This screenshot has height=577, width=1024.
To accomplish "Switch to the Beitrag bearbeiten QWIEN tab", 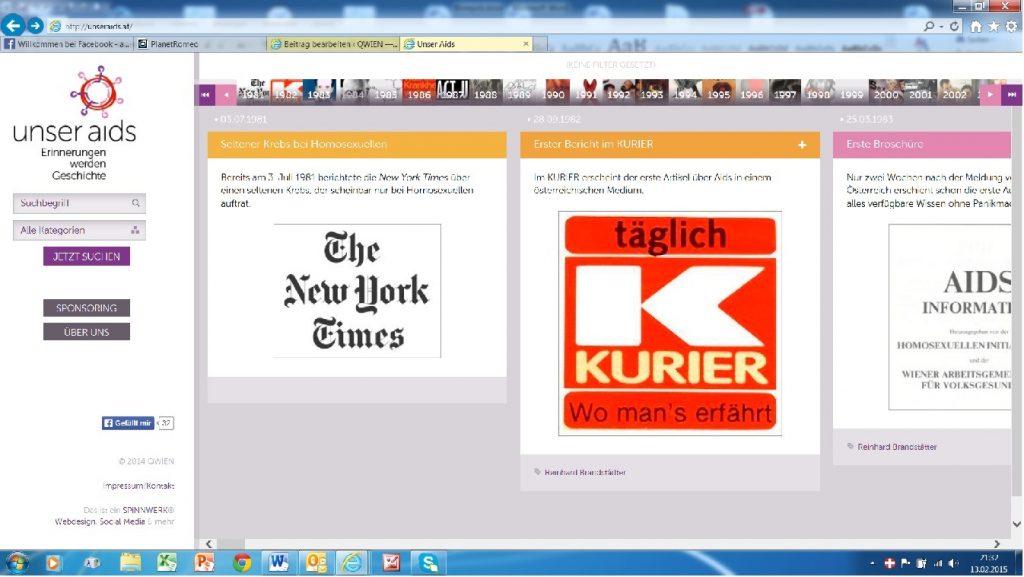I will [333, 44].
